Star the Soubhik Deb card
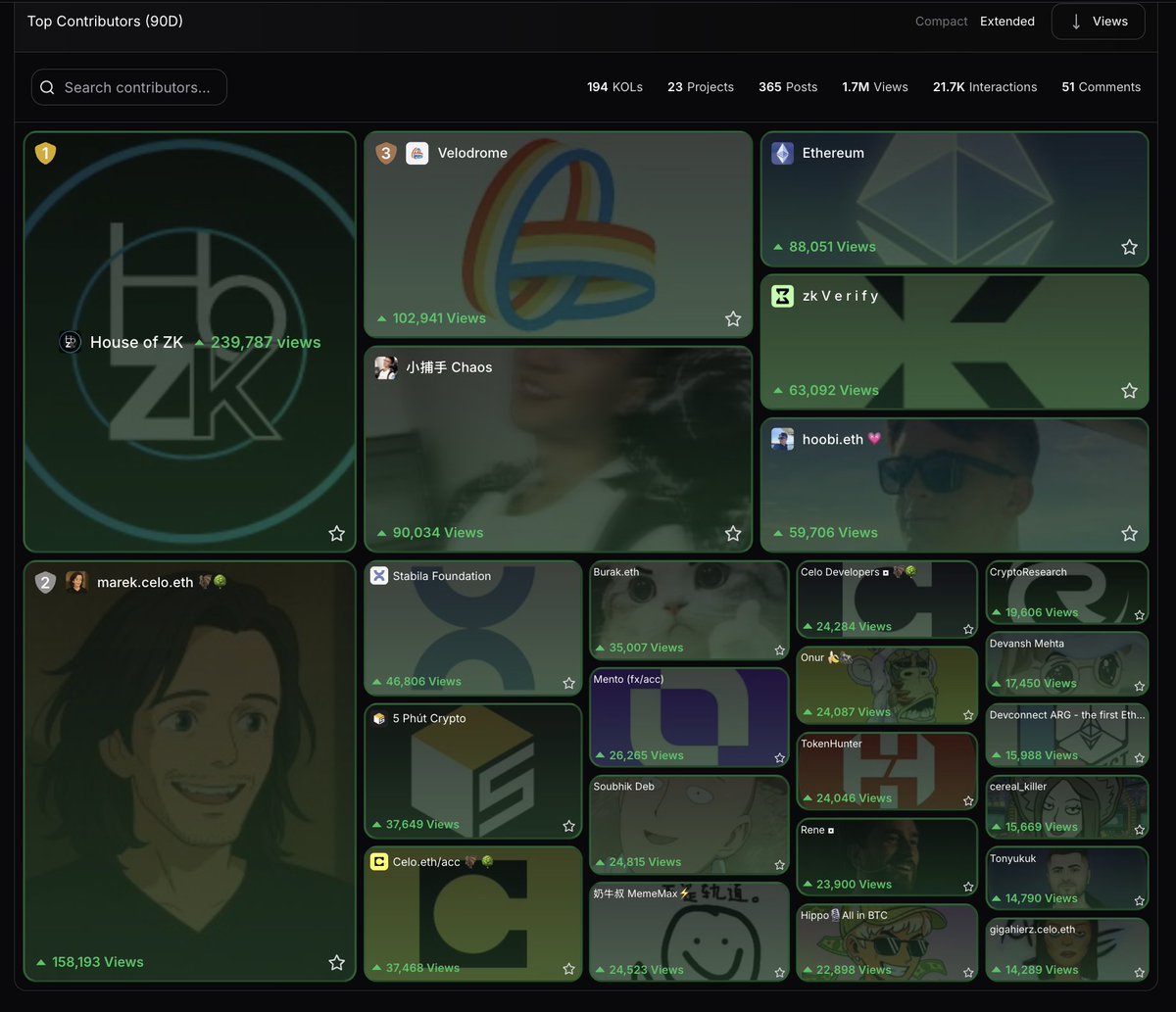This screenshot has width=1176, height=1012. 780,864
